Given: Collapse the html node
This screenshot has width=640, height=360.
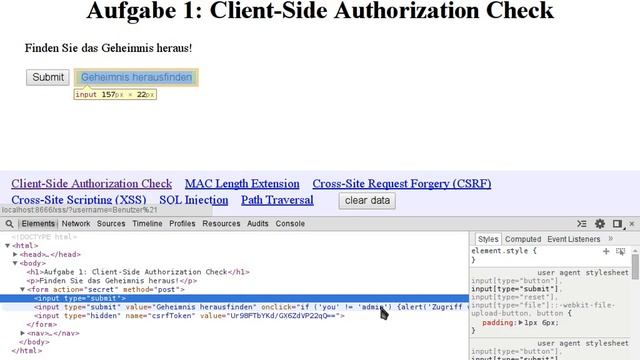Looking at the screenshot, I should coord(7,246).
